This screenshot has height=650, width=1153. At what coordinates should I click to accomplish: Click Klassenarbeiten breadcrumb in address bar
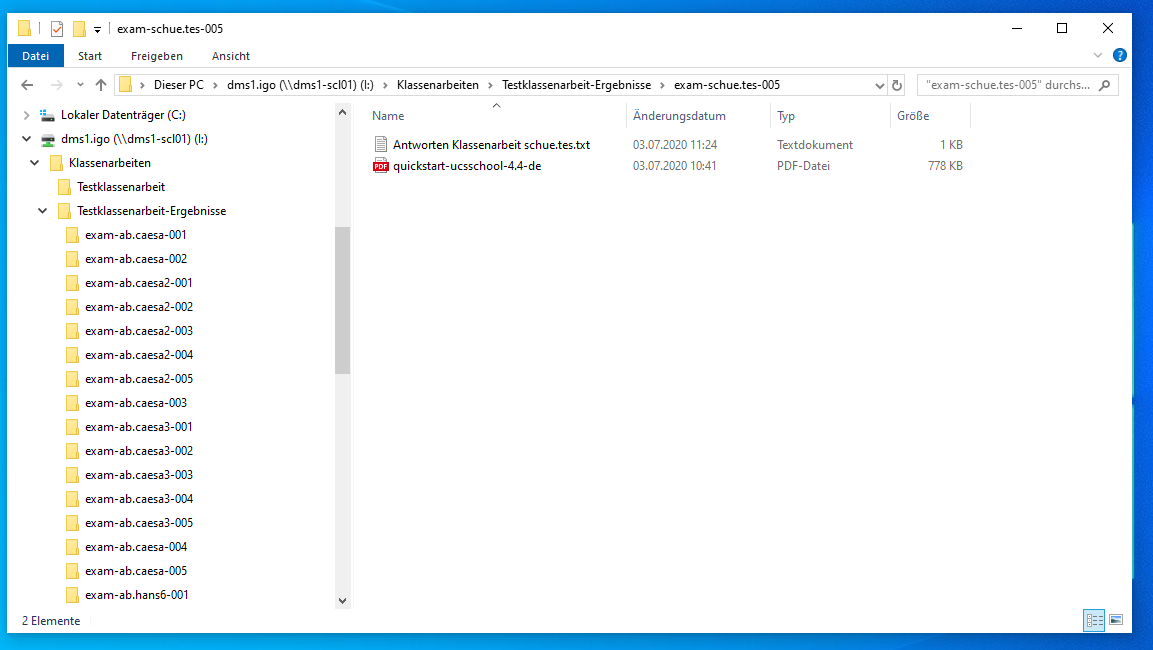(x=438, y=85)
